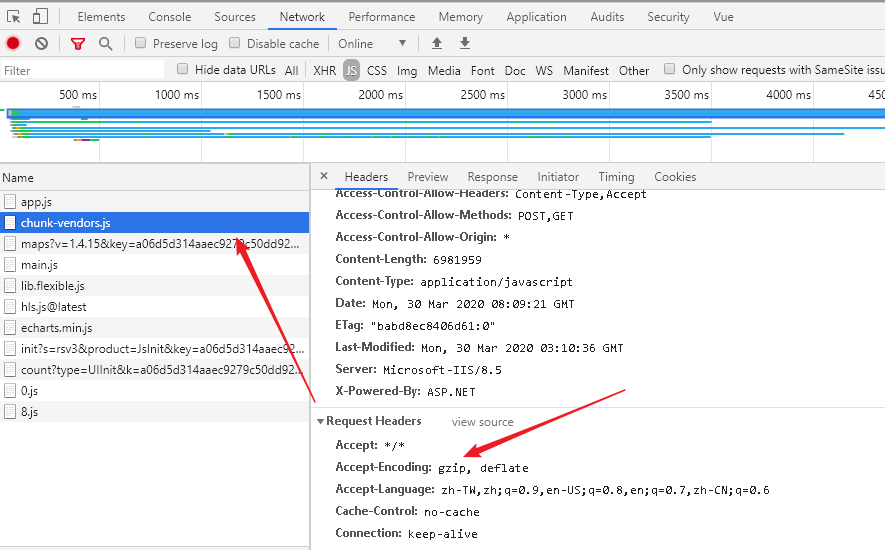The height and width of the screenshot is (550, 885).
Task: Select the echarts.min.js request
Action: click(x=155, y=328)
